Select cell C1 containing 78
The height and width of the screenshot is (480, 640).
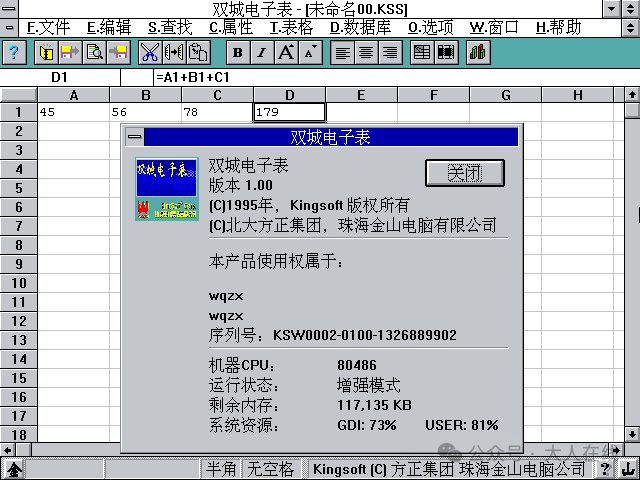pos(218,112)
